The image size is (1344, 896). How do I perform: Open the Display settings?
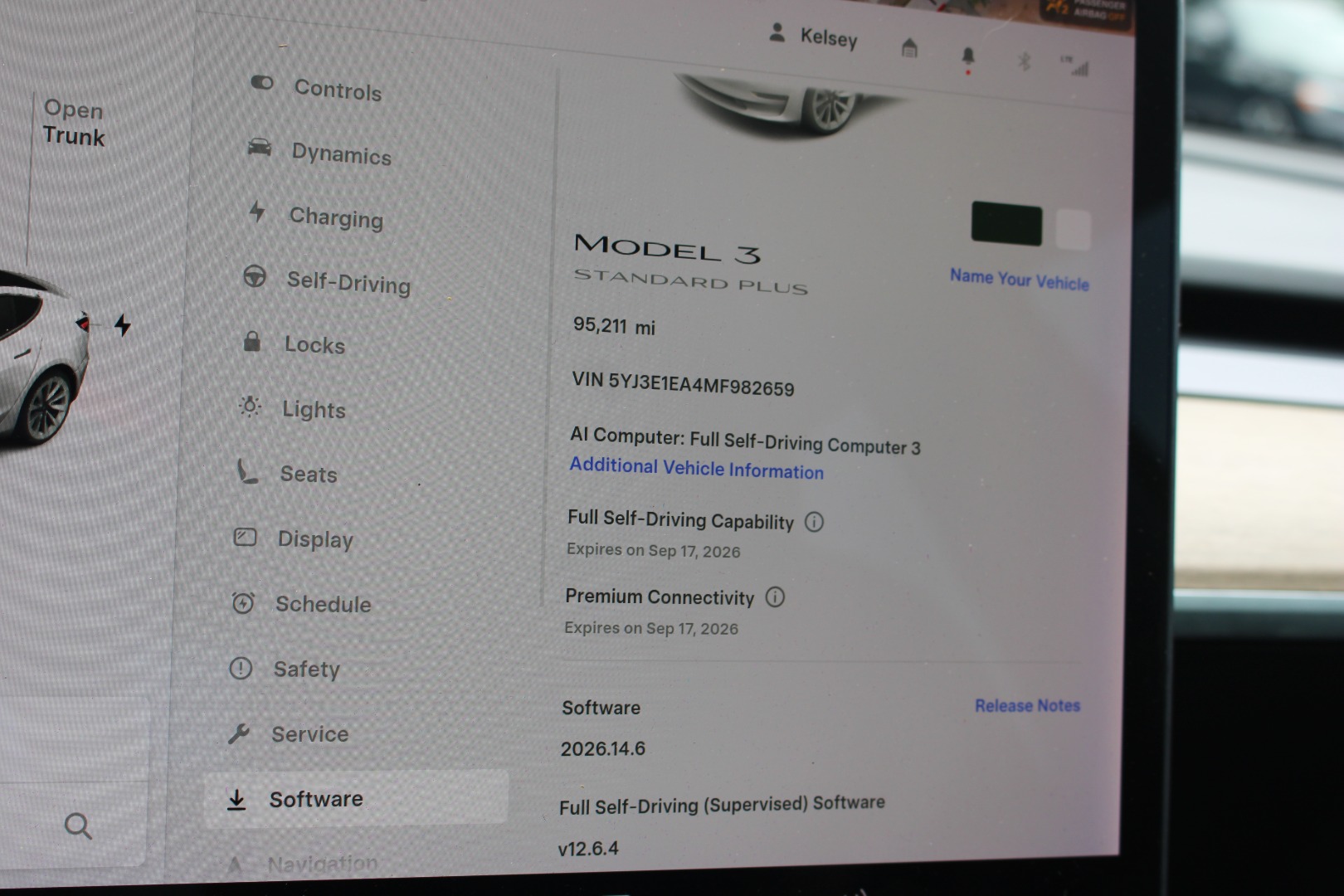coord(315,540)
